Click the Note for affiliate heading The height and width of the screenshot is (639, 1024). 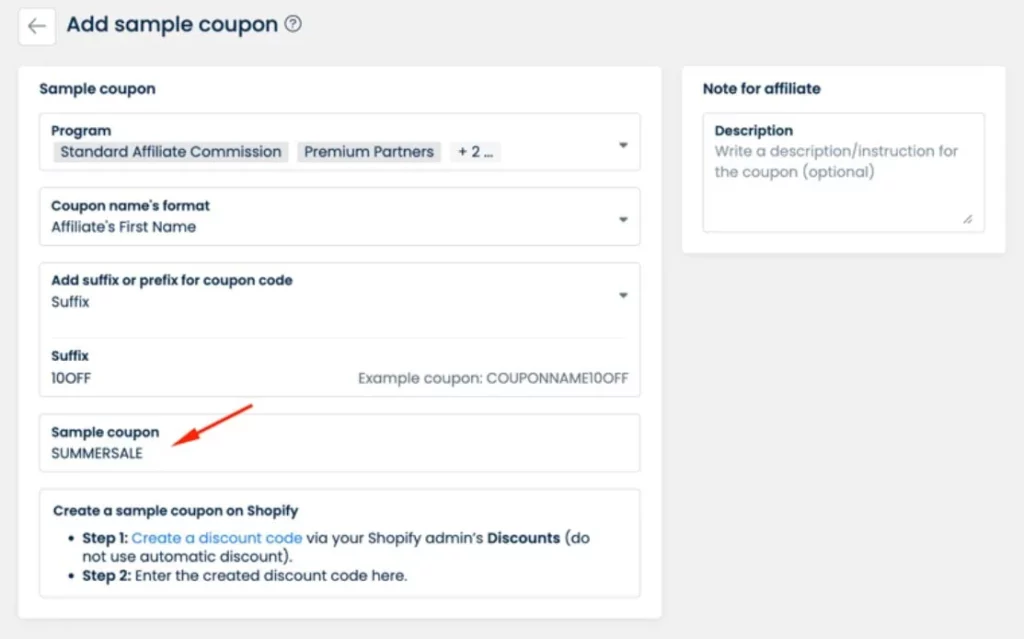(761, 88)
